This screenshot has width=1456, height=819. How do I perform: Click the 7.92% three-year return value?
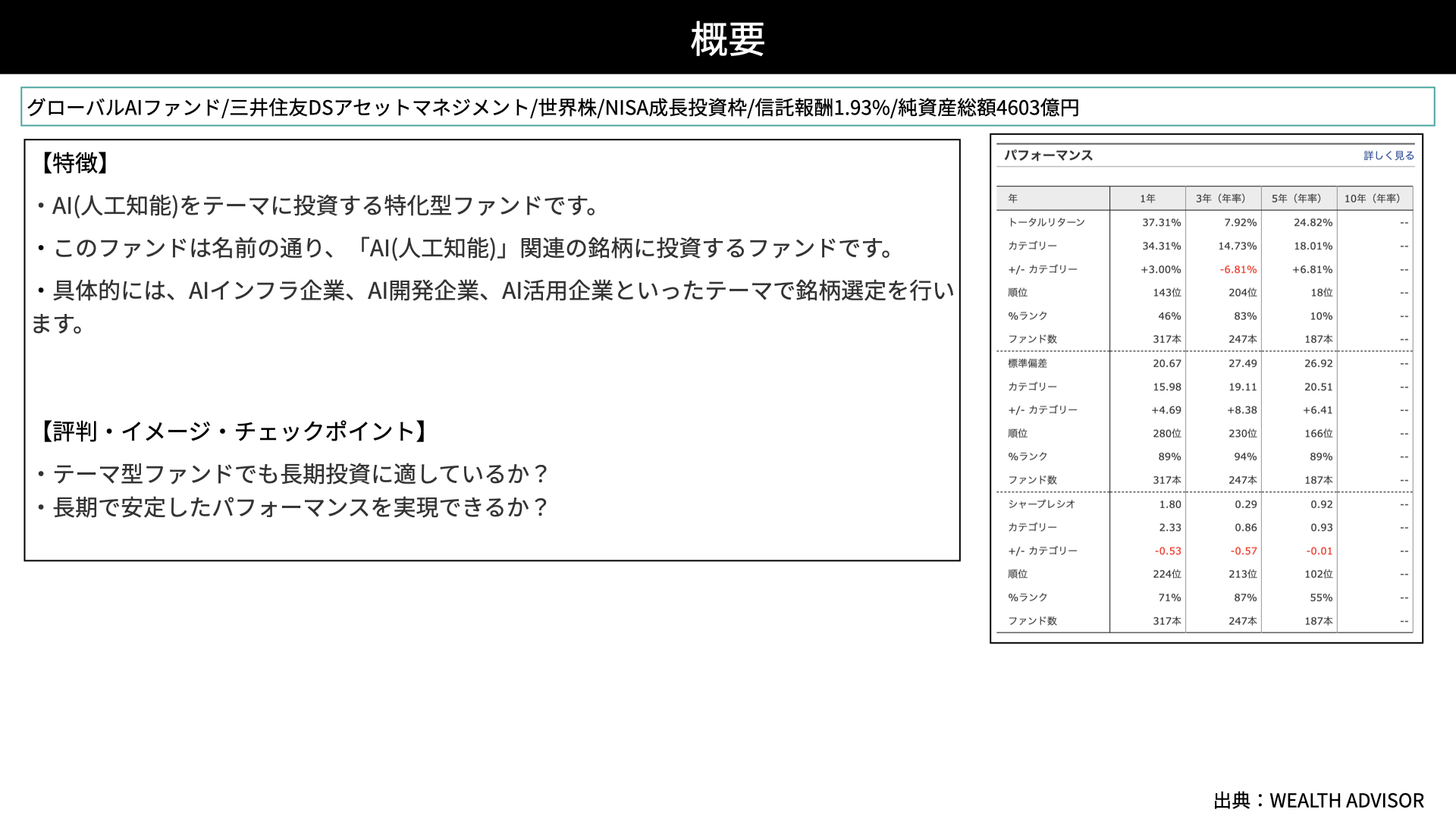click(x=1241, y=222)
